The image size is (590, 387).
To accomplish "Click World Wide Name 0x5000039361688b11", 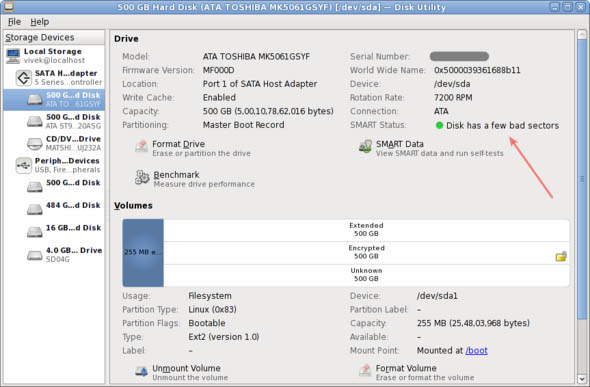I will click(477, 70).
